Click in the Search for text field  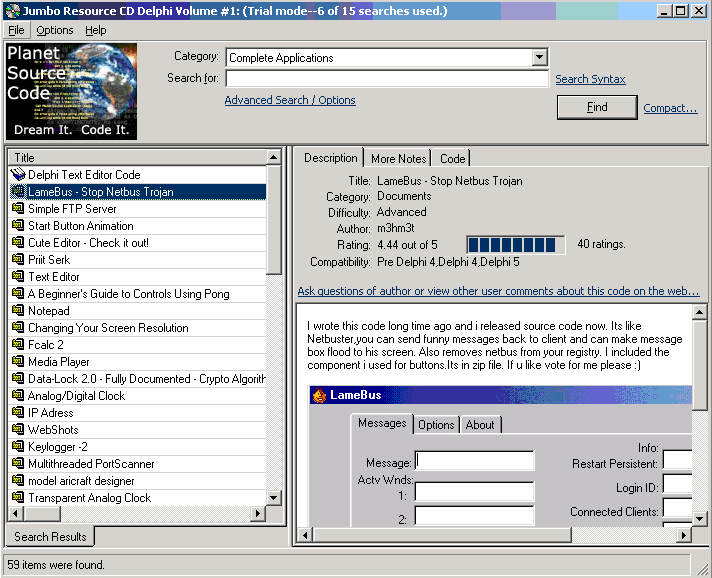click(x=387, y=79)
